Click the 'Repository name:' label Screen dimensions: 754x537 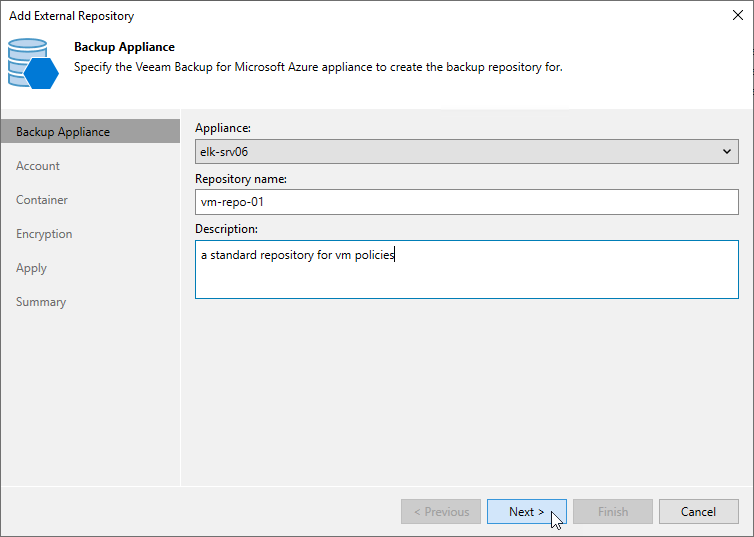(x=240, y=179)
